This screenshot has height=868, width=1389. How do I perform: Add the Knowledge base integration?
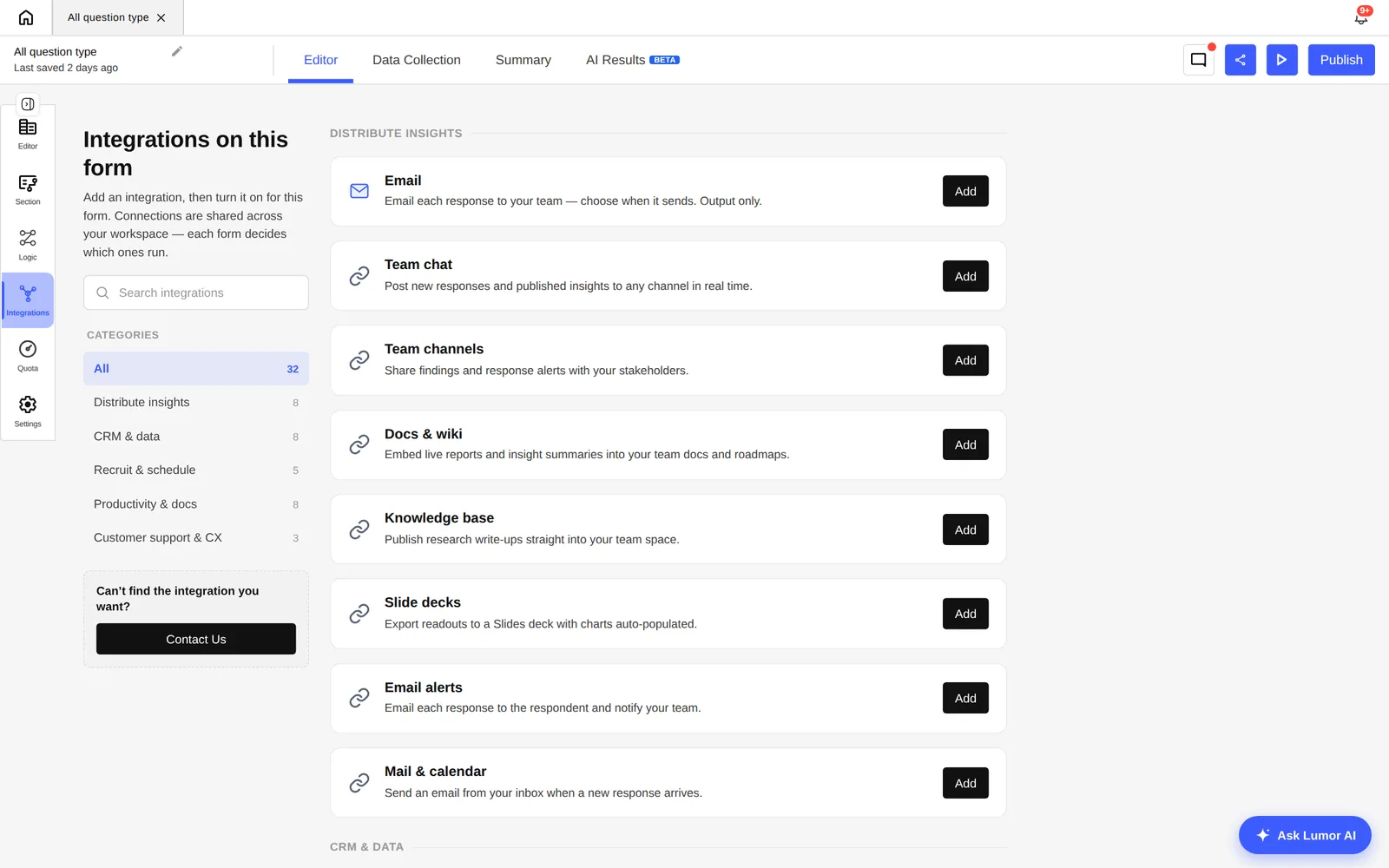[x=965, y=529]
